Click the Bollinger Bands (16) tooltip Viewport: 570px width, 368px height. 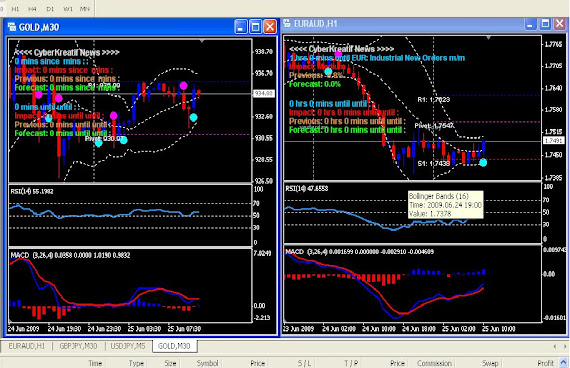446,205
